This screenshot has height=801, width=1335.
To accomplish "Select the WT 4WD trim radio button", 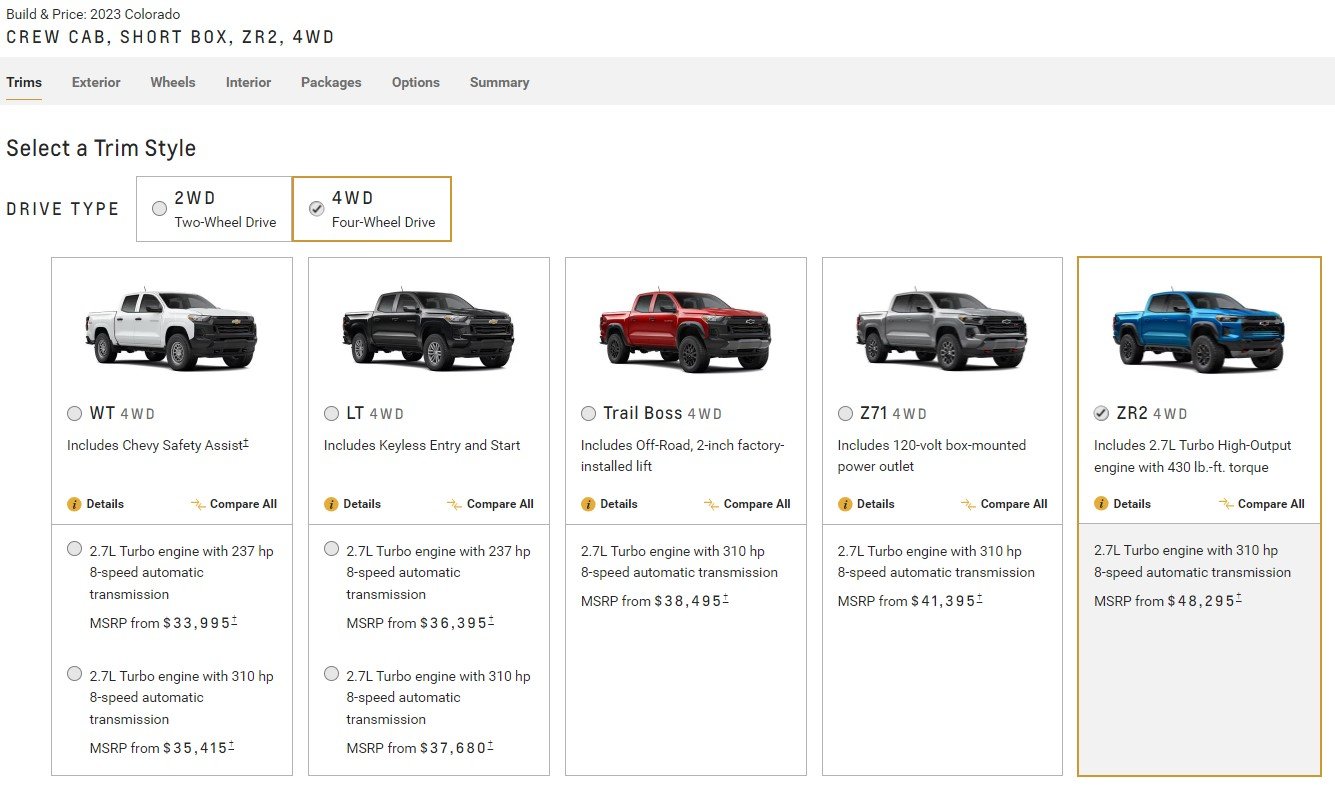I will point(74,413).
